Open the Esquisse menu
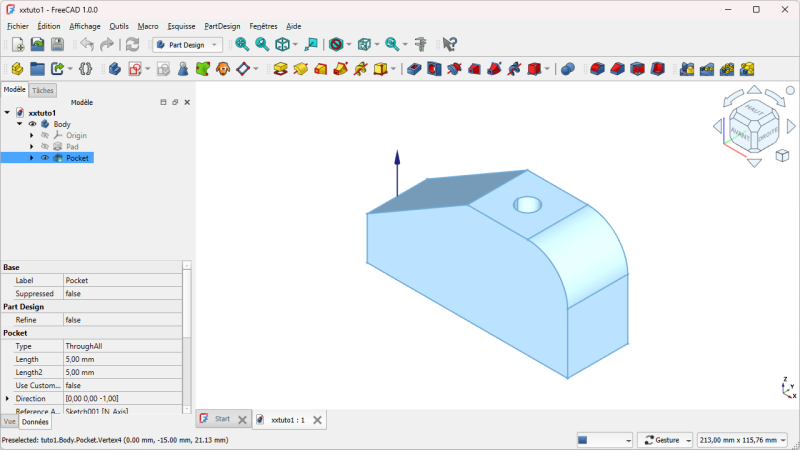 point(180,26)
